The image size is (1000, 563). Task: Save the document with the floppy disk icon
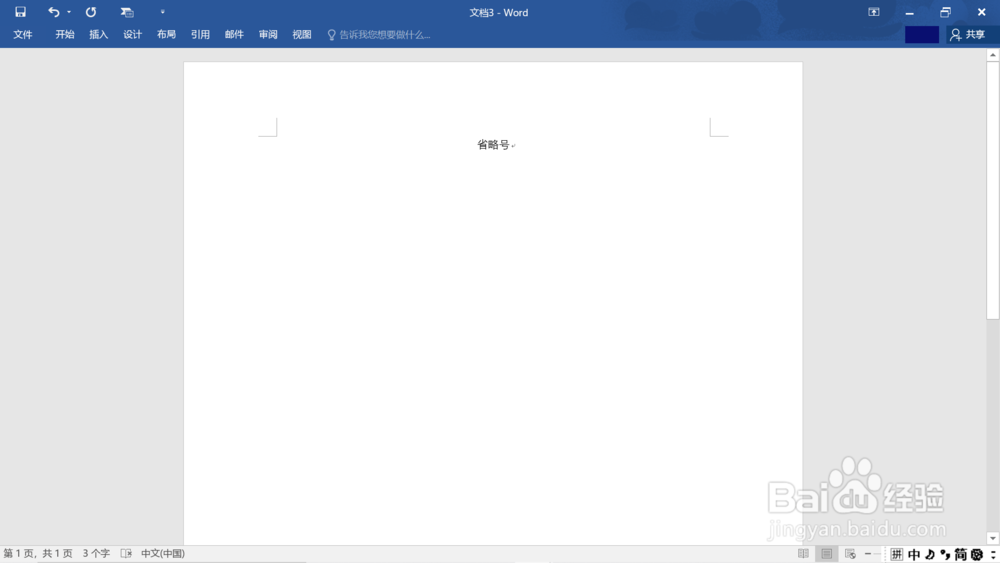coord(20,12)
